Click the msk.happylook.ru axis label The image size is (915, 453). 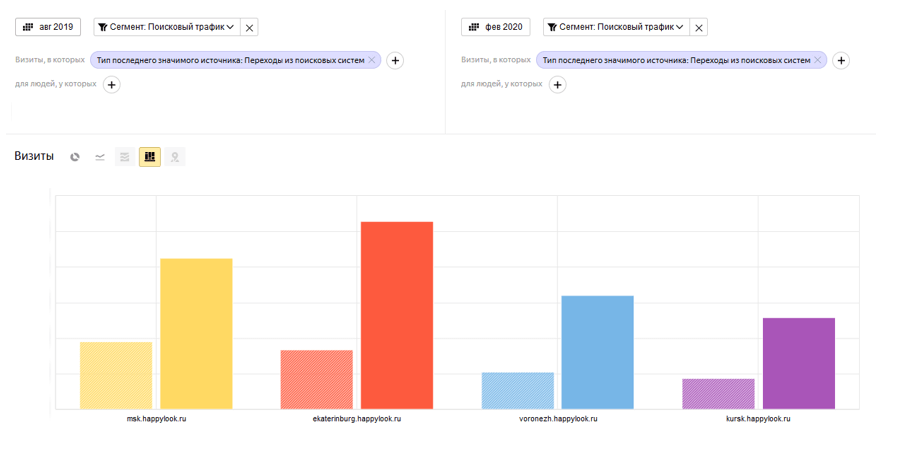click(156, 419)
